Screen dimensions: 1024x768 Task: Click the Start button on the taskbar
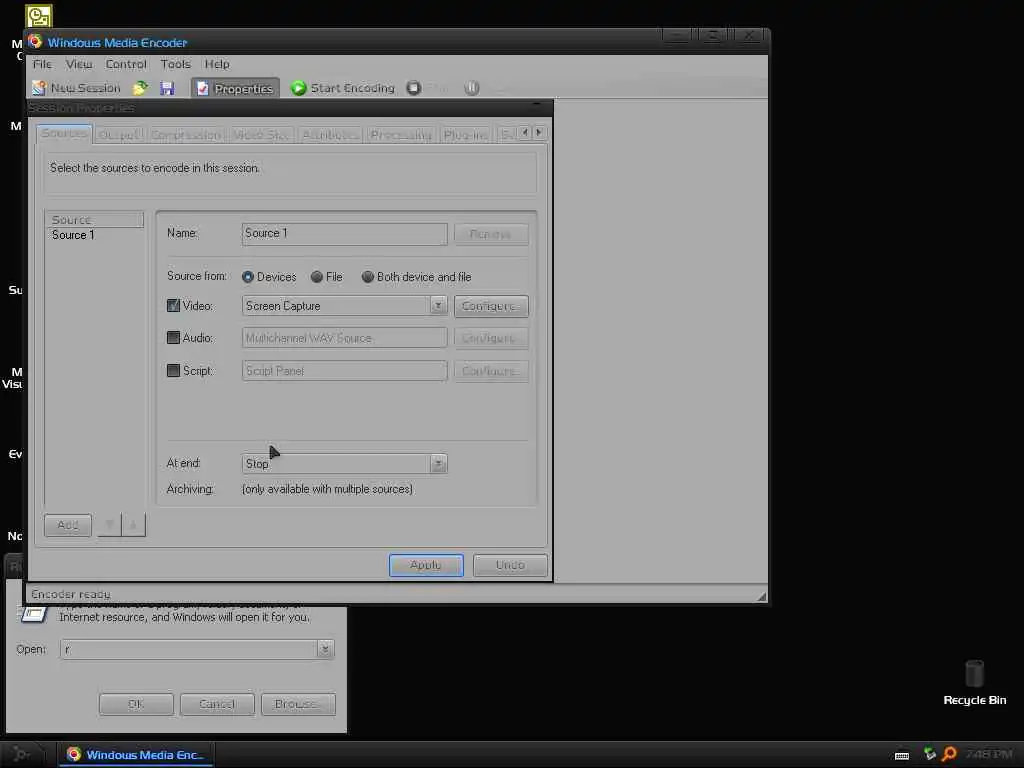[x=22, y=755]
